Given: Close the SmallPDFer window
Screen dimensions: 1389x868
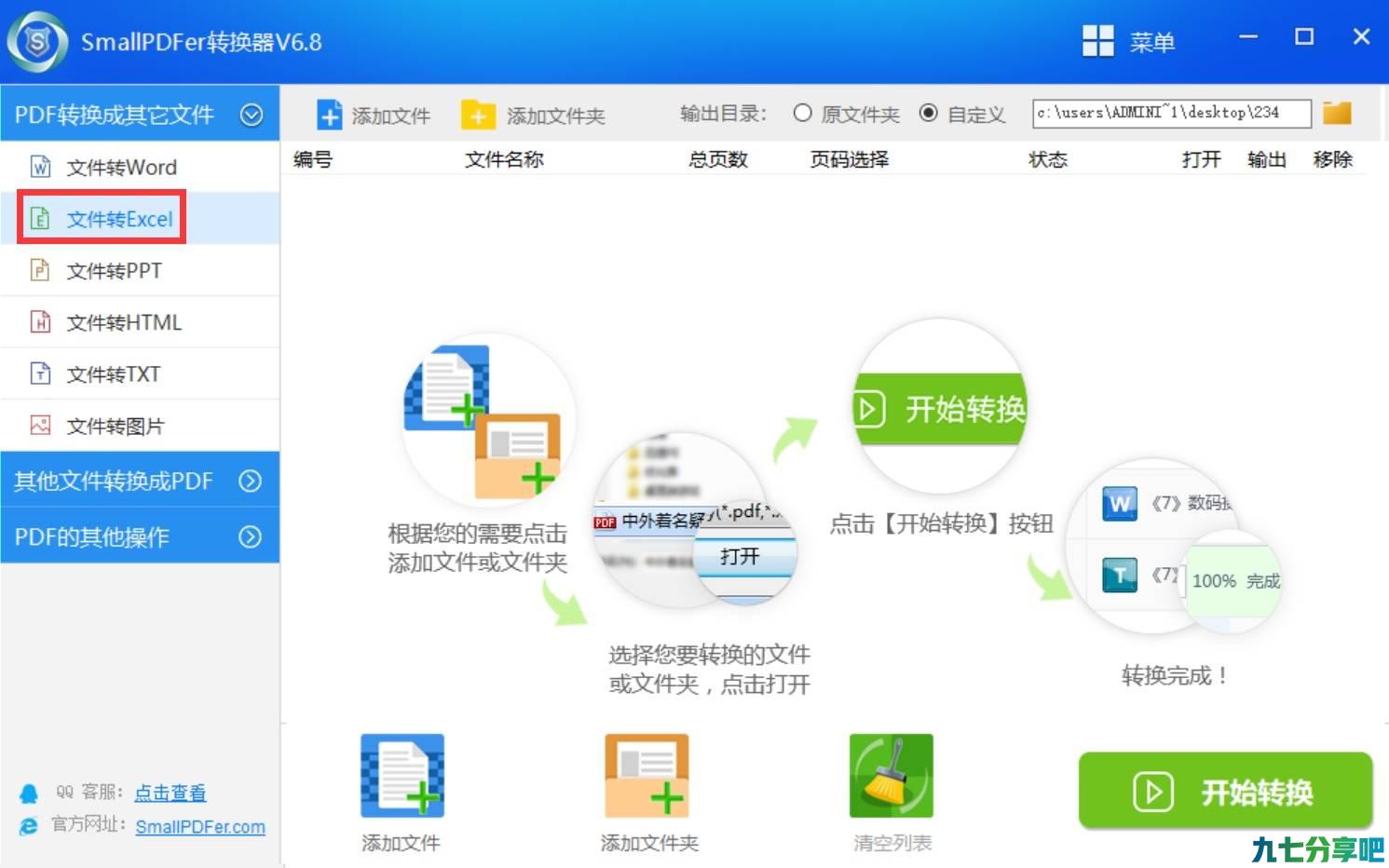Looking at the screenshot, I should [x=1361, y=37].
